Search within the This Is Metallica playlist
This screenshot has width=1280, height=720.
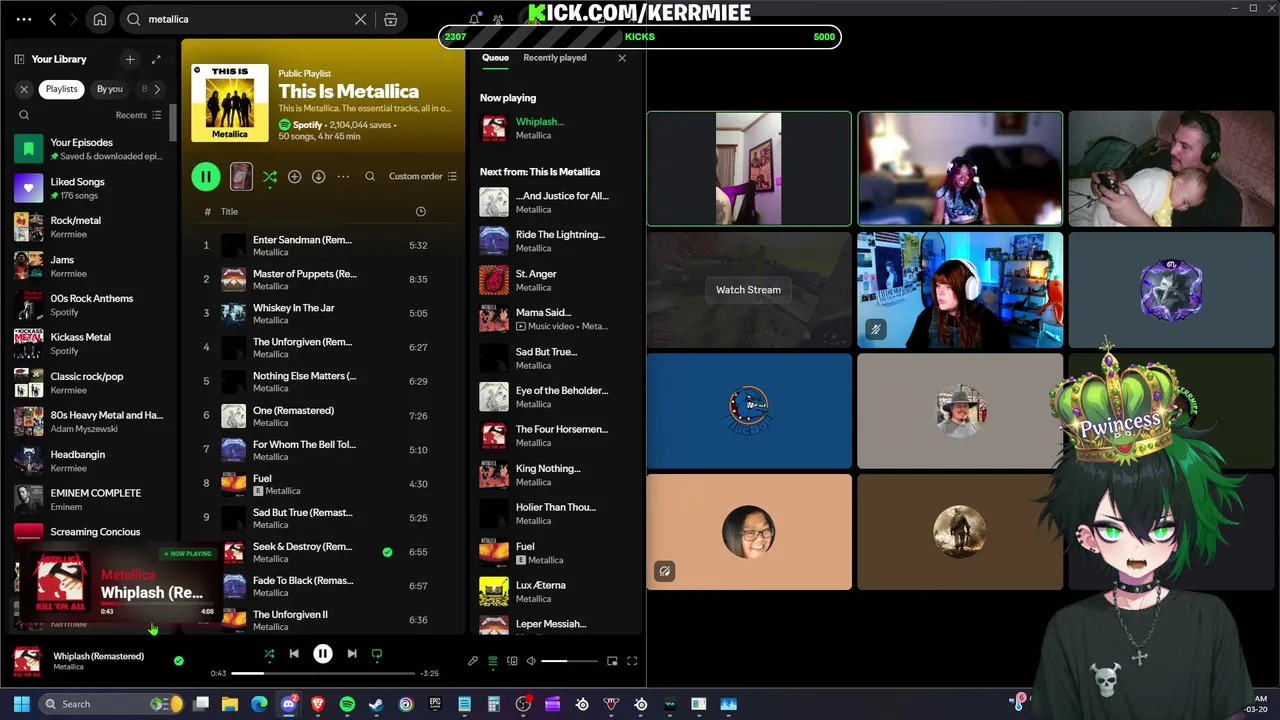[370, 177]
